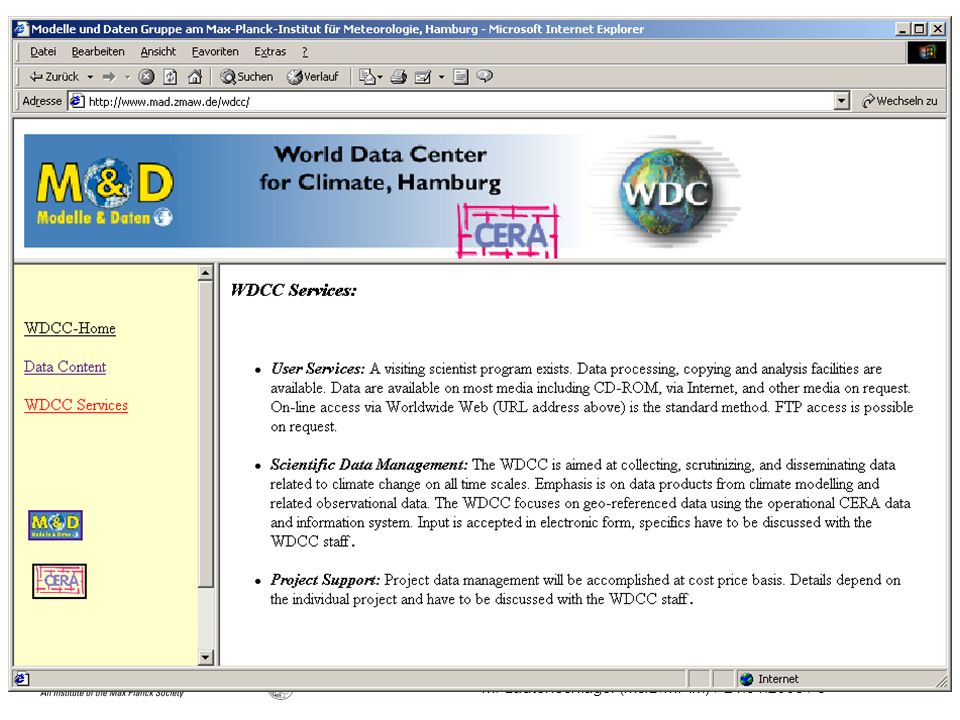Show the Verlauf history pane

pos(312,77)
